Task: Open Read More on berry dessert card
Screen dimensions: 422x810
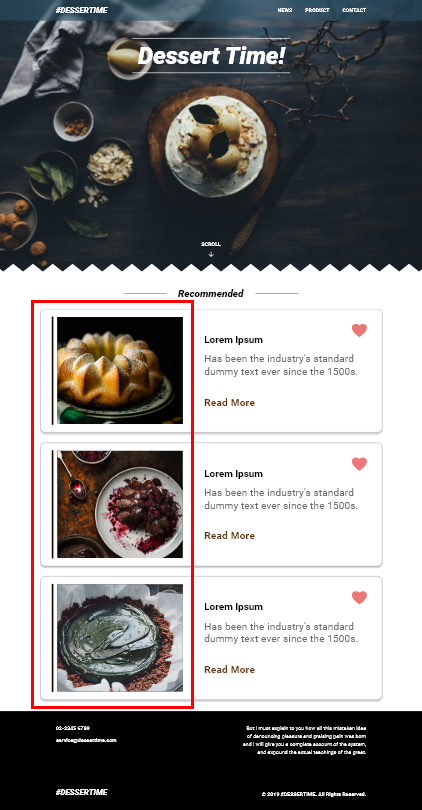Action: (x=229, y=536)
